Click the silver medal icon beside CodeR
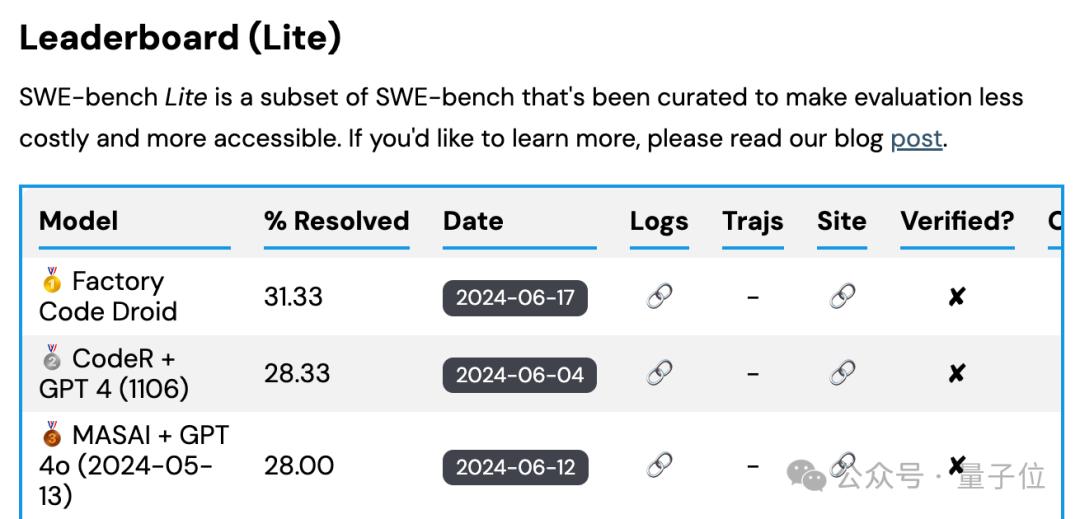1080x519 pixels. (52, 357)
